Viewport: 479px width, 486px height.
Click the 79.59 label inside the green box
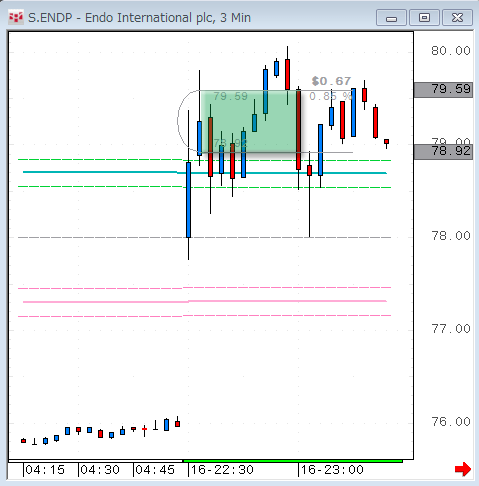coord(230,97)
